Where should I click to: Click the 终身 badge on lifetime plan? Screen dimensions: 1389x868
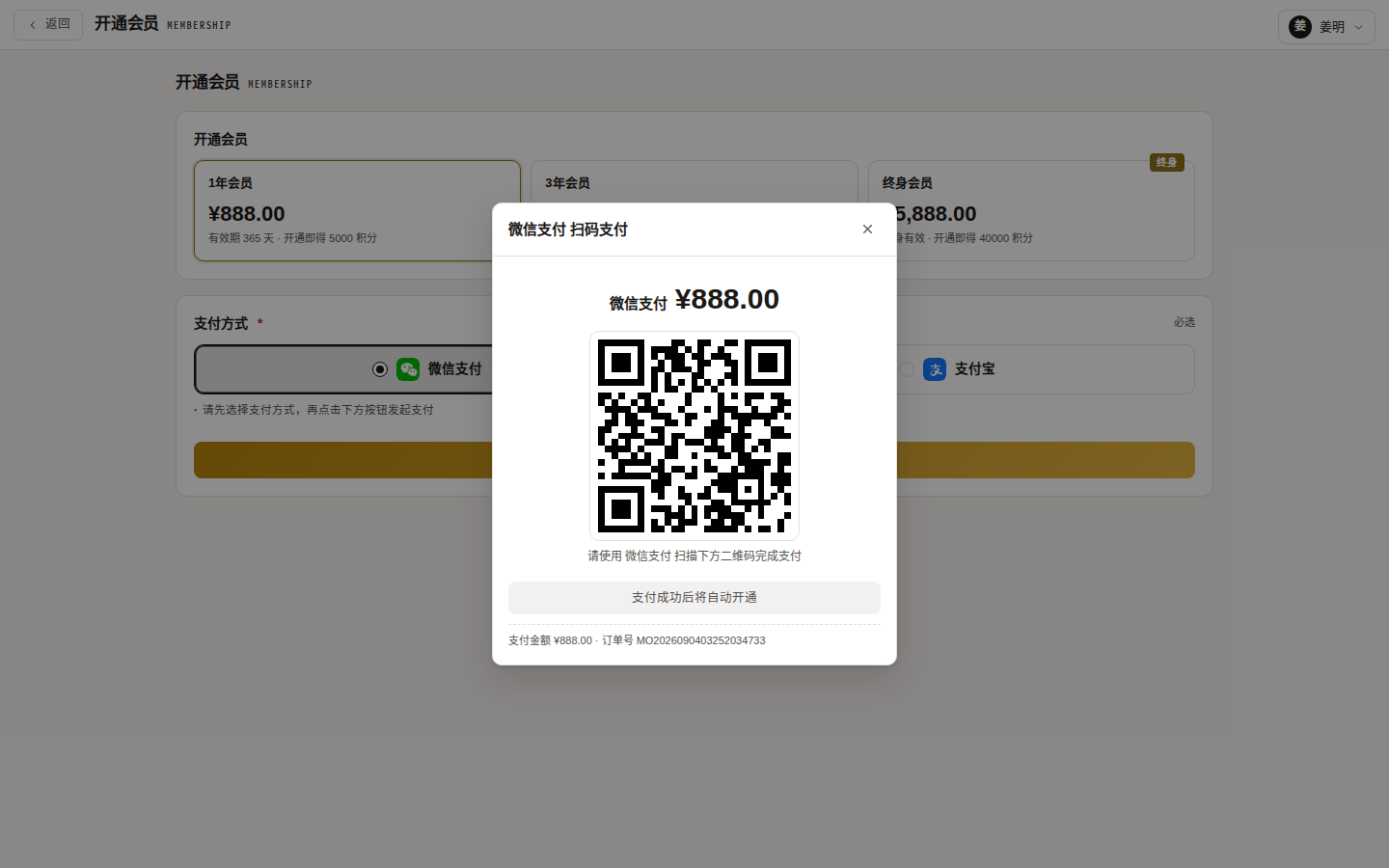pyautogui.click(x=1167, y=162)
